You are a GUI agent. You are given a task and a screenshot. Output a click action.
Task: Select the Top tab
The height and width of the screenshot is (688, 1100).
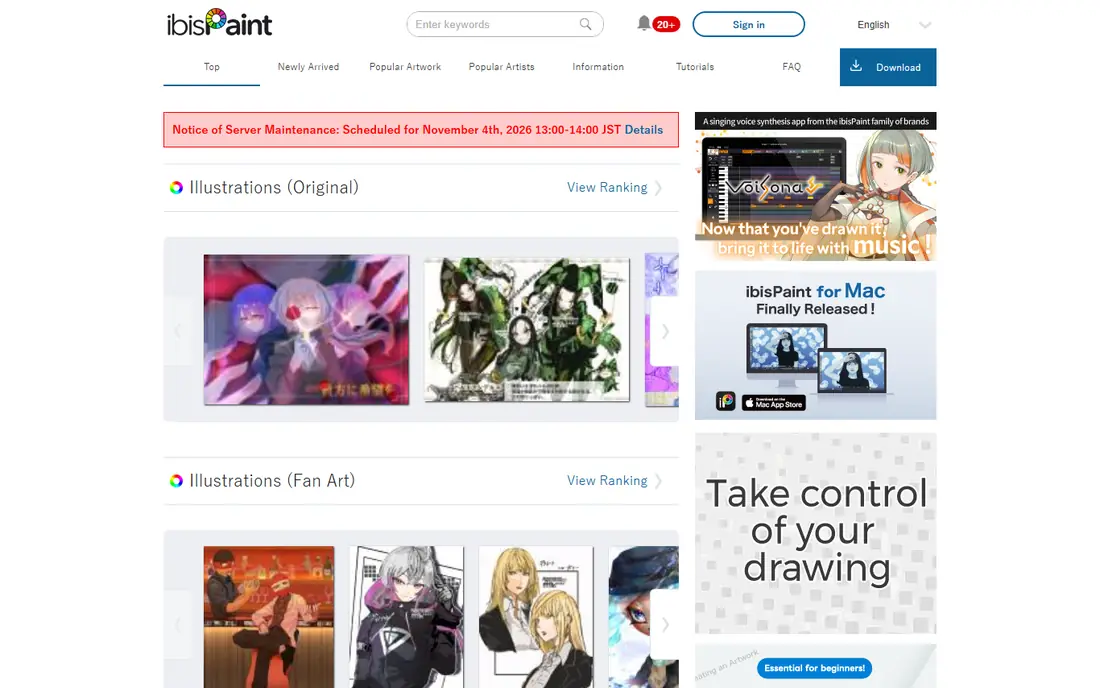click(x=212, y=67)
